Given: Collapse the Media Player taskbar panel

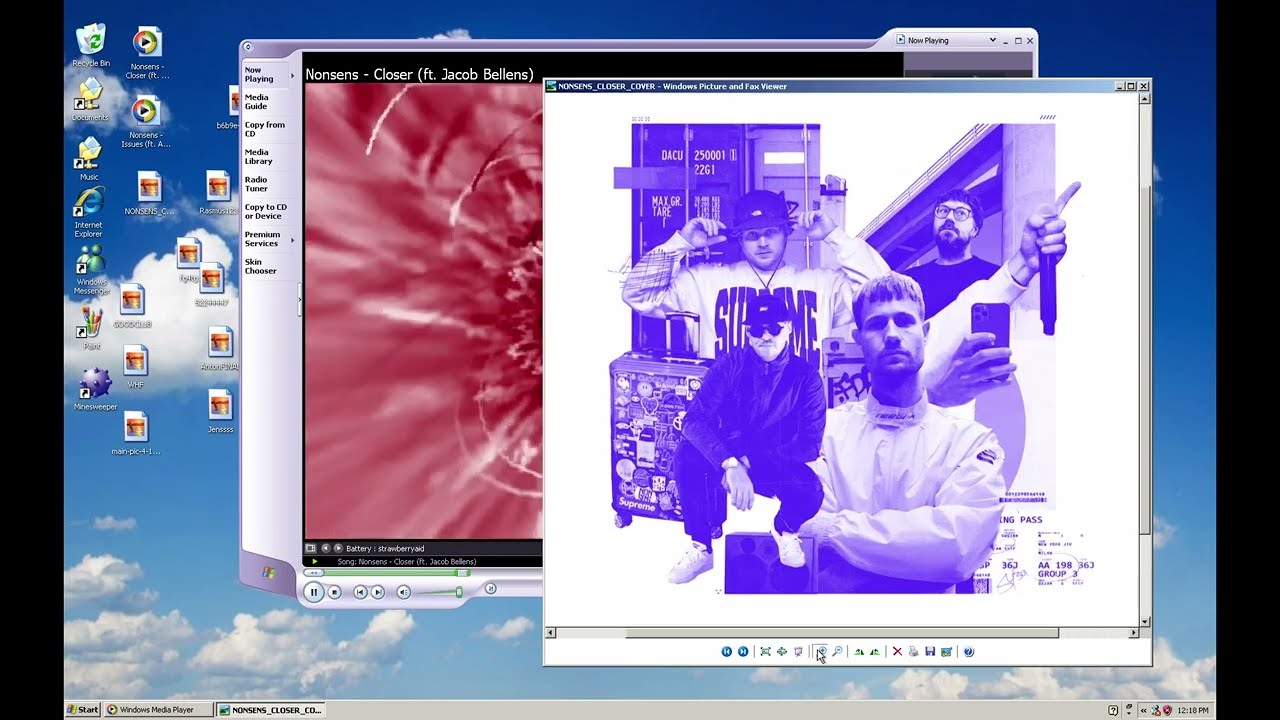Looking at the screenshot, I should click(x=299, y=300).
